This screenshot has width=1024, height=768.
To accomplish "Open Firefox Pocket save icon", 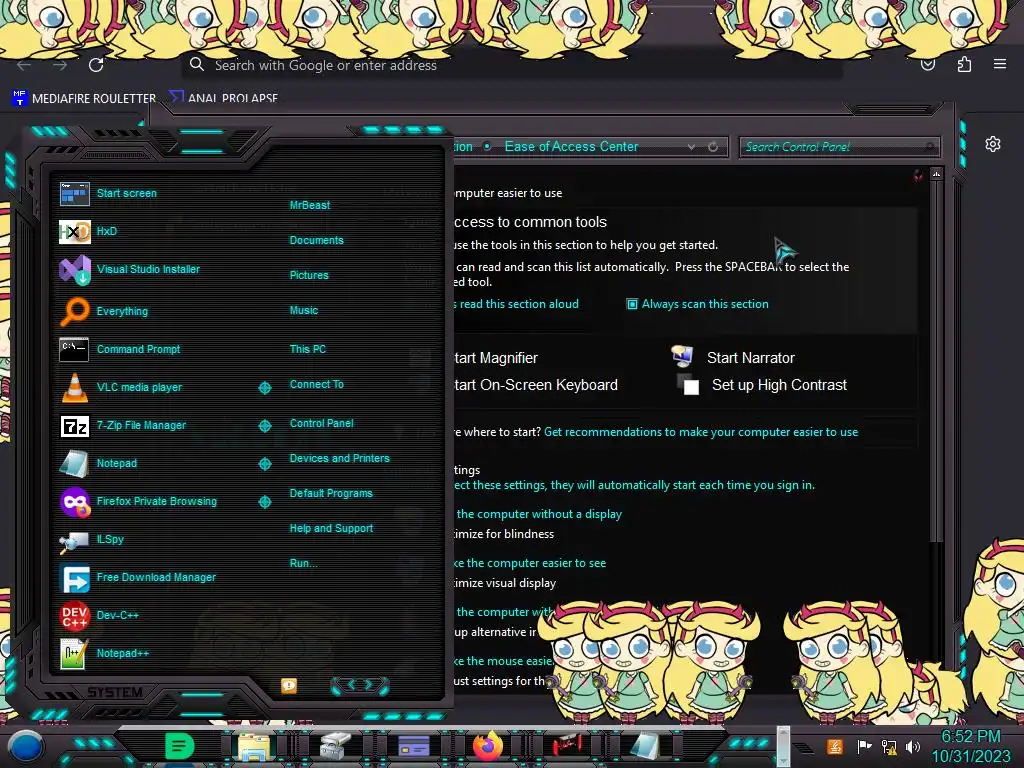I will pos(928,64).
